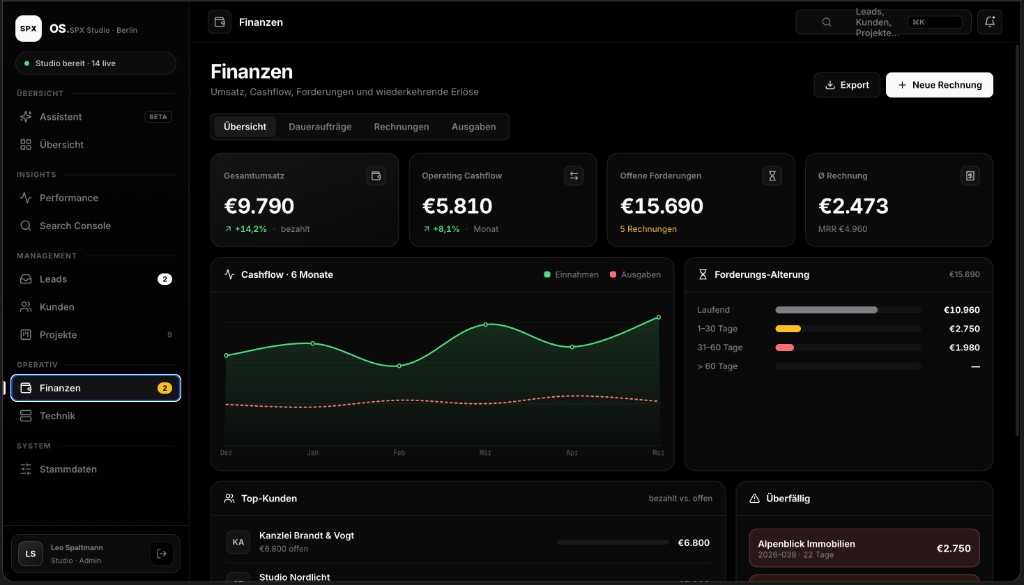Click the BETA badge next to Assistent
1024x585 pixels.
(x=158, y=117)
